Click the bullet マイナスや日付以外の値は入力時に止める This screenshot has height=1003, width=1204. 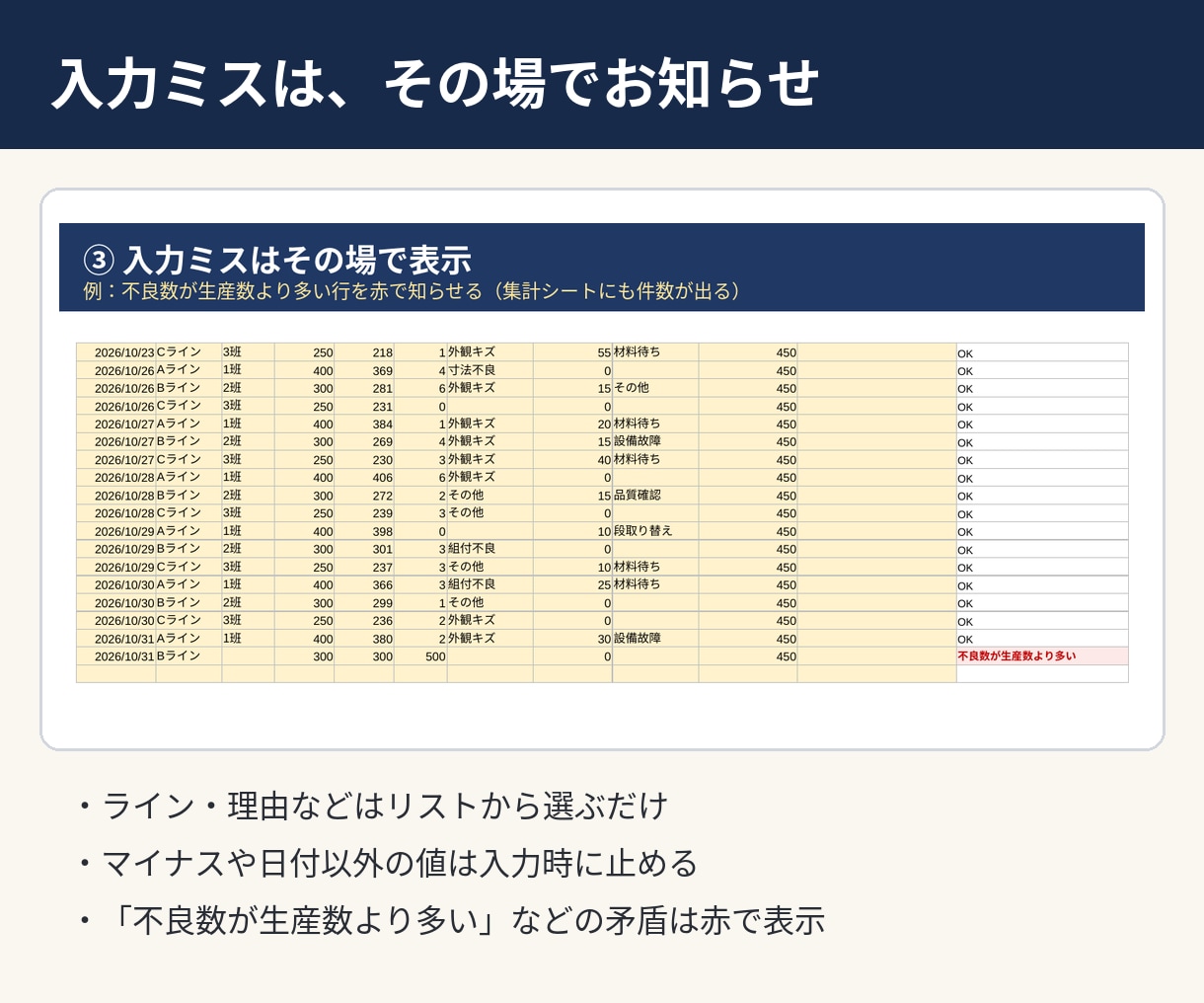(389, 864)
